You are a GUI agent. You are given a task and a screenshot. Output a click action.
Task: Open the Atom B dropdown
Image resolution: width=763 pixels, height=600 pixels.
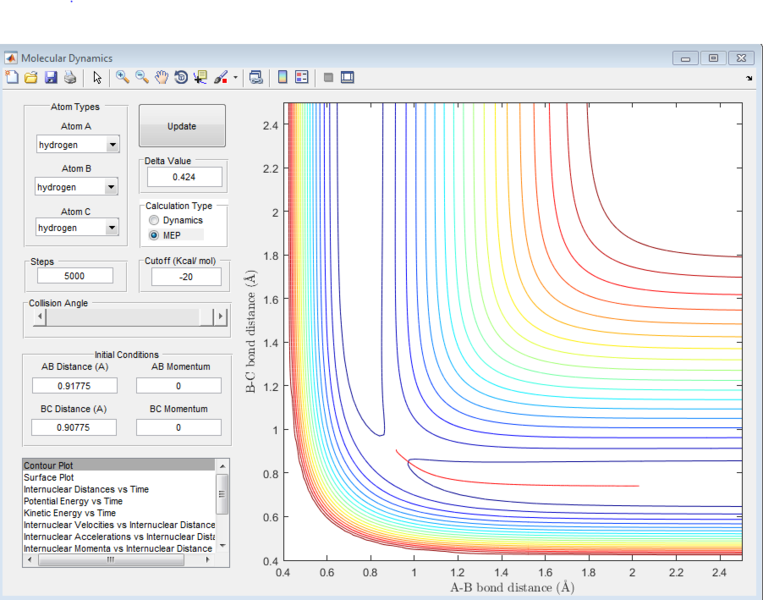[112, 187]
